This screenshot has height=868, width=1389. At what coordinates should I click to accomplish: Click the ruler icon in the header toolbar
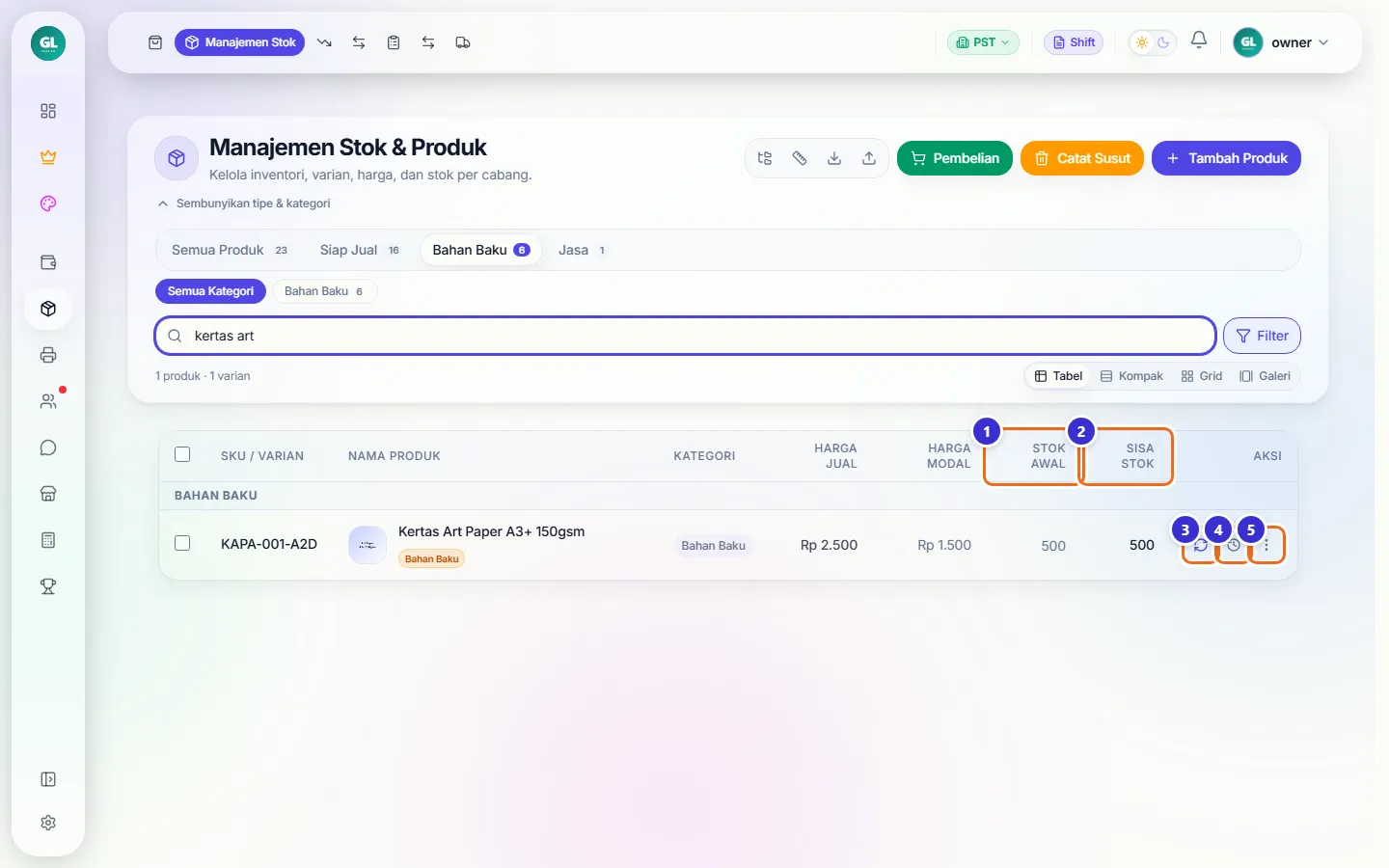pos(800,158)
